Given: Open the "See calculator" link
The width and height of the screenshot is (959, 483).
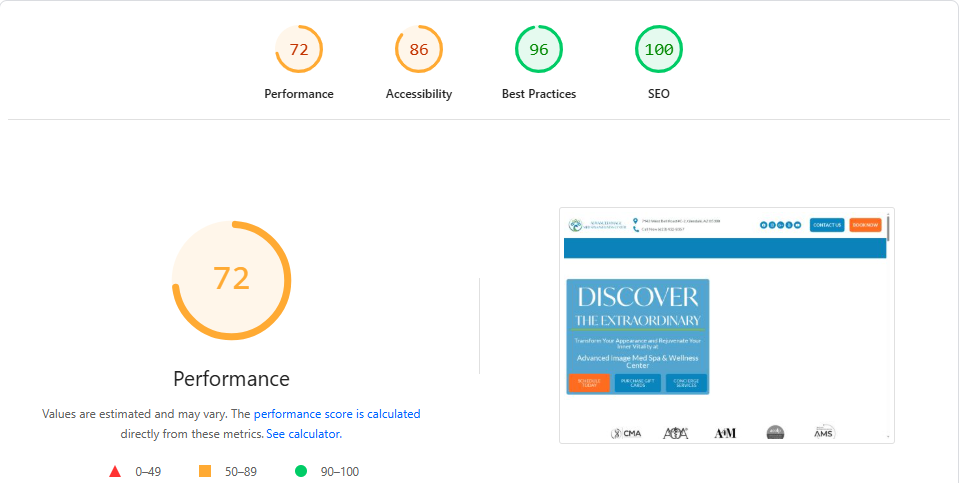Looking at the screenshot, I should pos(303,434).
